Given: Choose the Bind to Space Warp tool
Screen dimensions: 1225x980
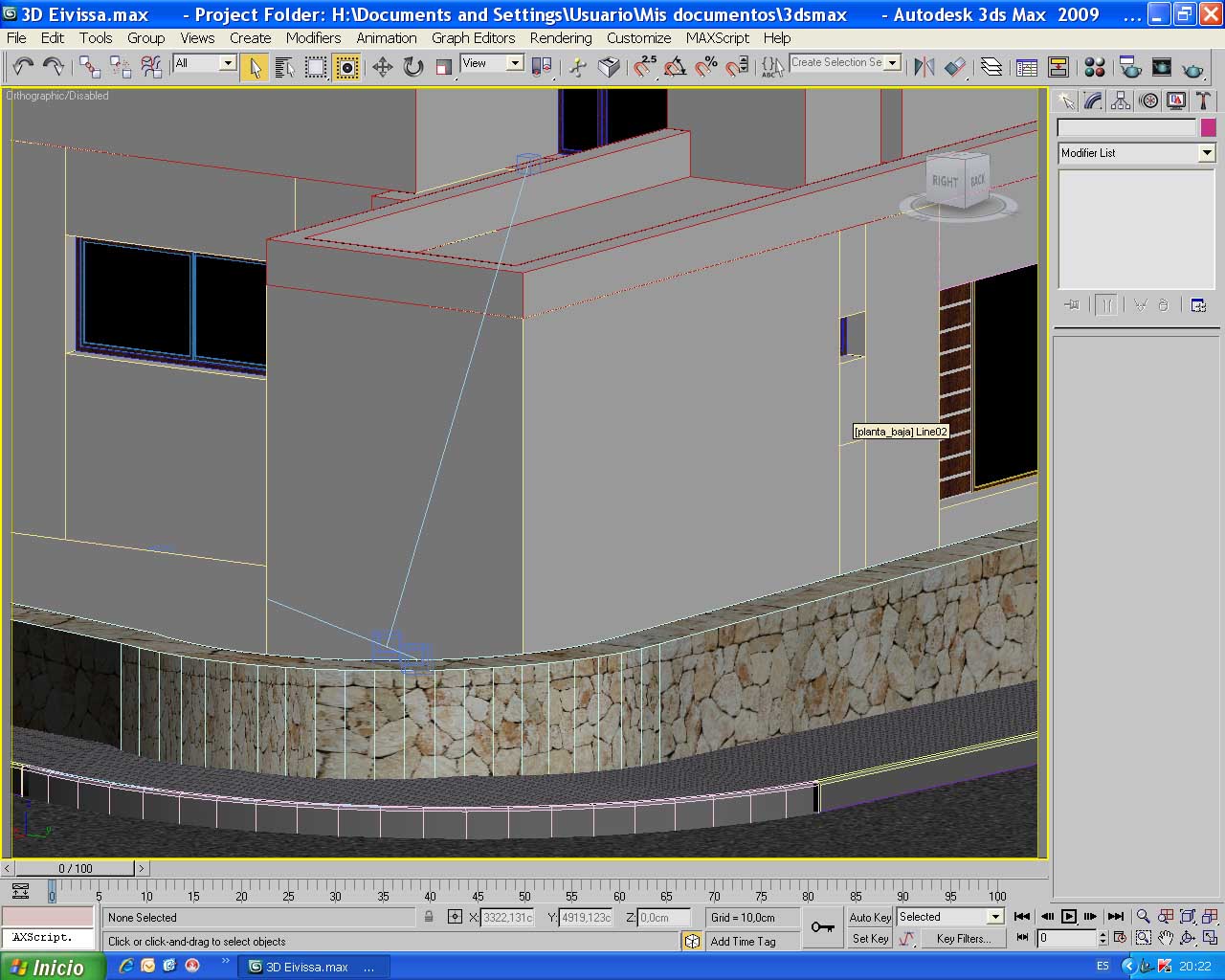Looking at the screenshot, I should click(151, 66).
